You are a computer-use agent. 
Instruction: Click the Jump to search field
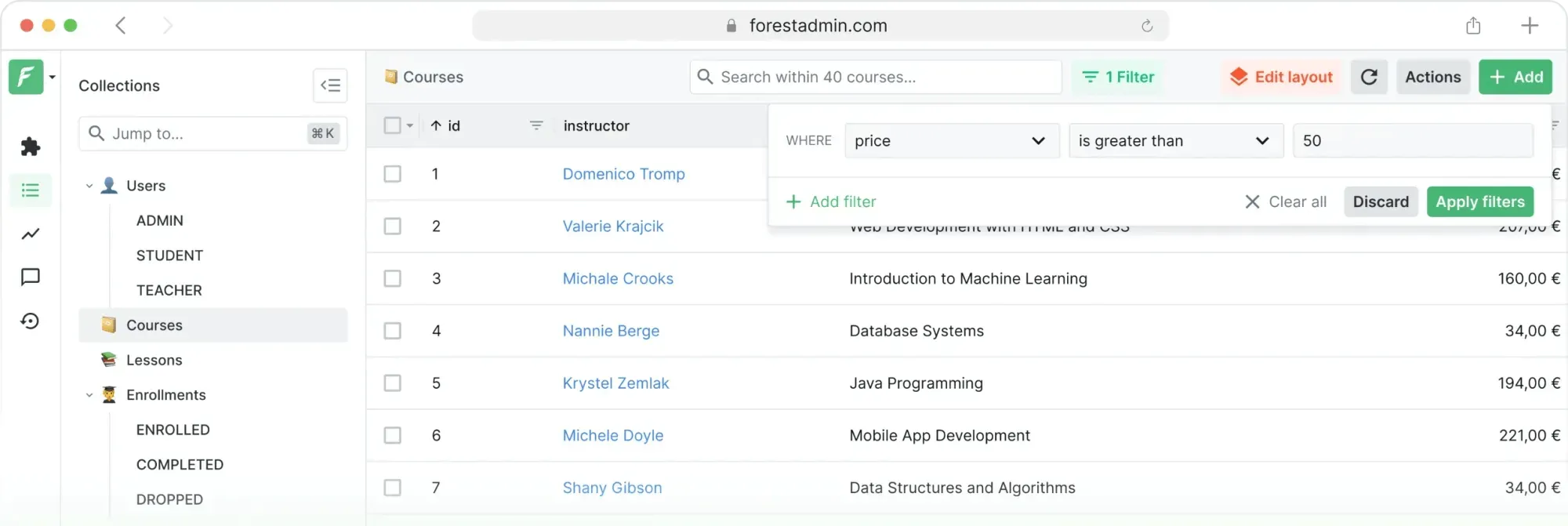coord(213,133)
